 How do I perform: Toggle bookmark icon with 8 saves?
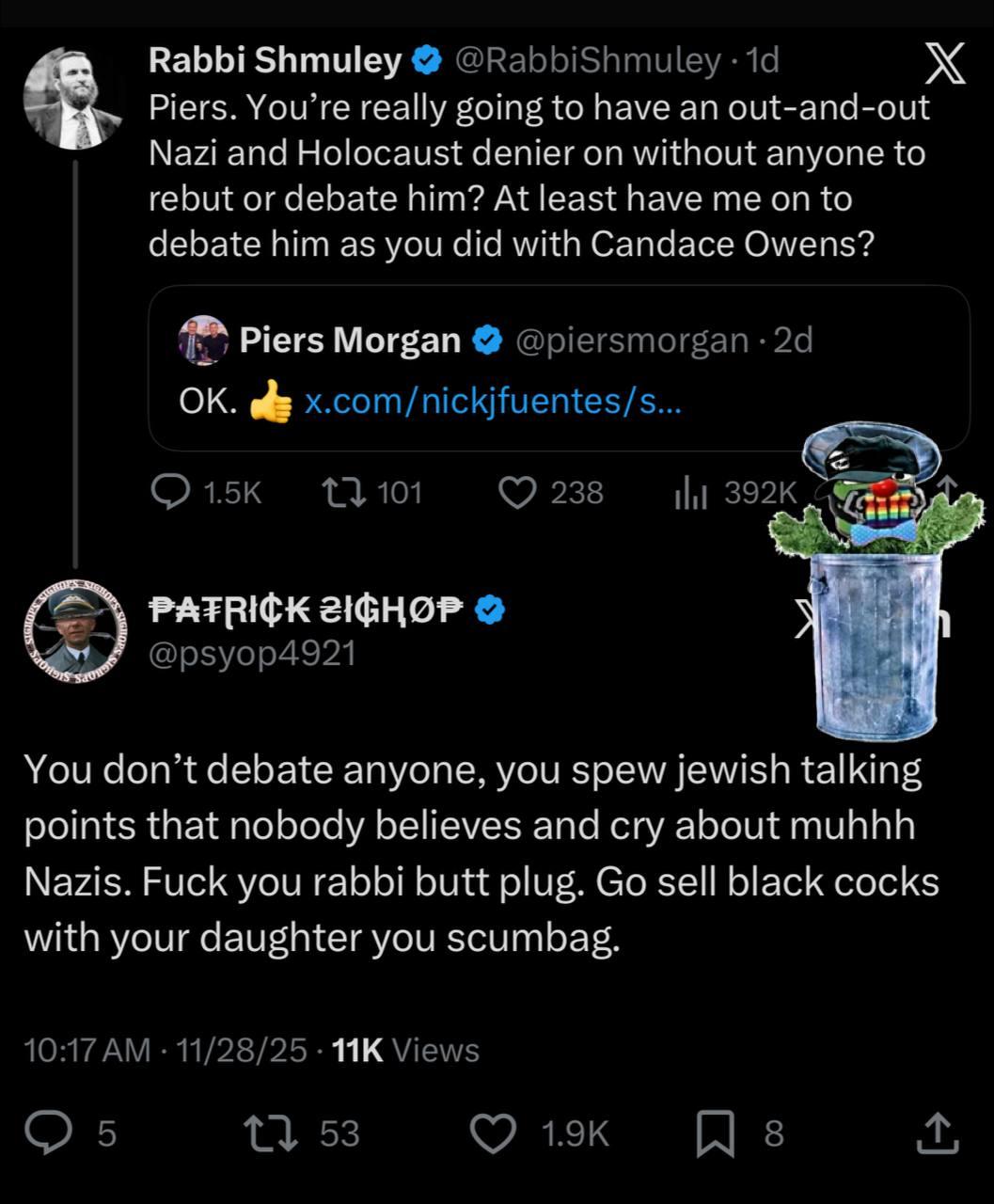click(715, 1133)
